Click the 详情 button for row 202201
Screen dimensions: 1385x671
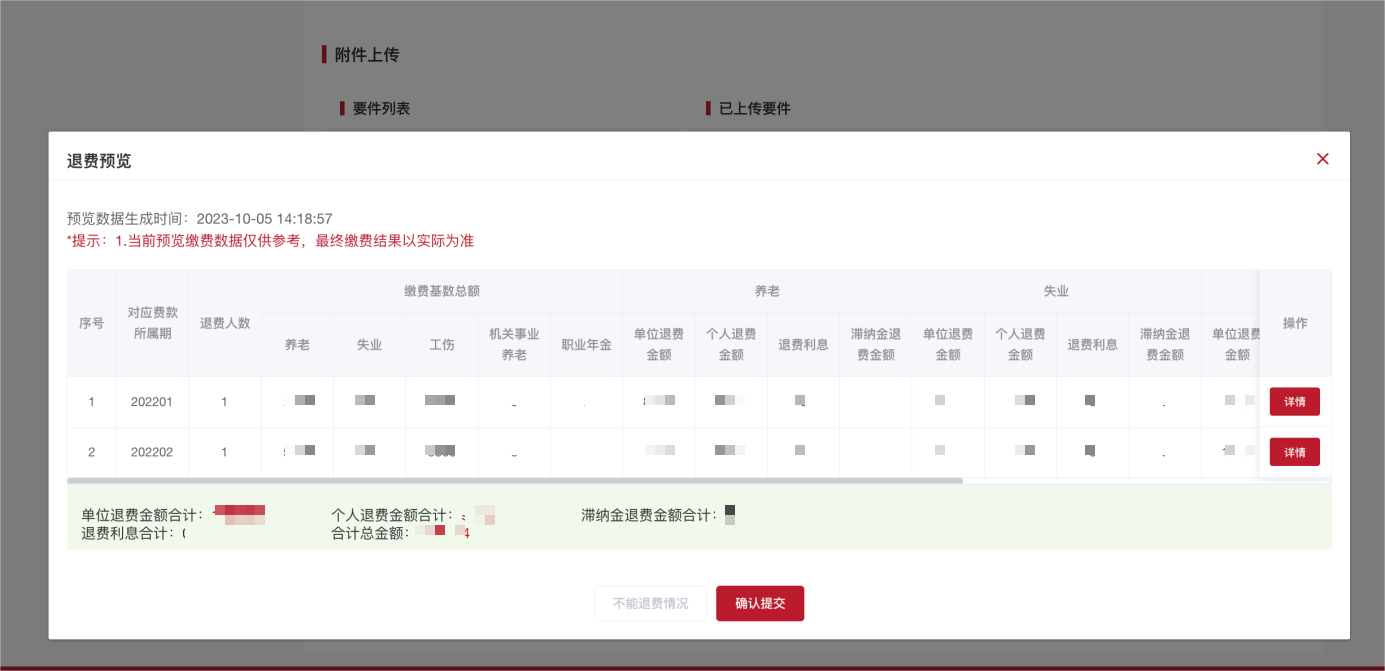pos(1294,401)
